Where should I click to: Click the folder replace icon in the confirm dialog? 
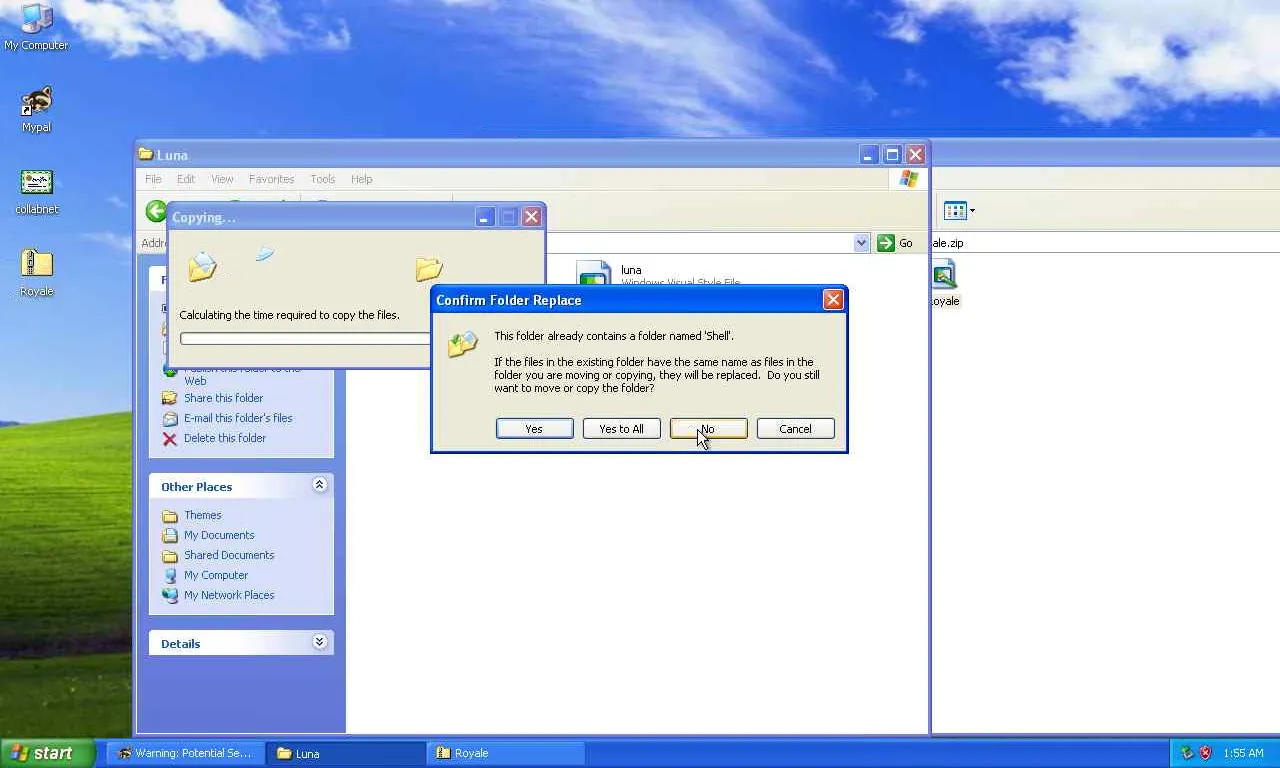[463, 345]
